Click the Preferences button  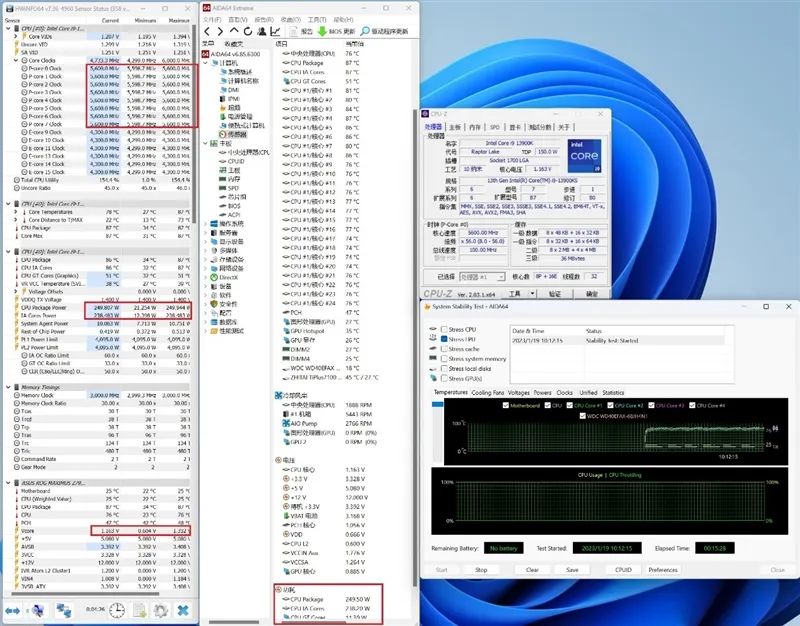click(662, 570)
